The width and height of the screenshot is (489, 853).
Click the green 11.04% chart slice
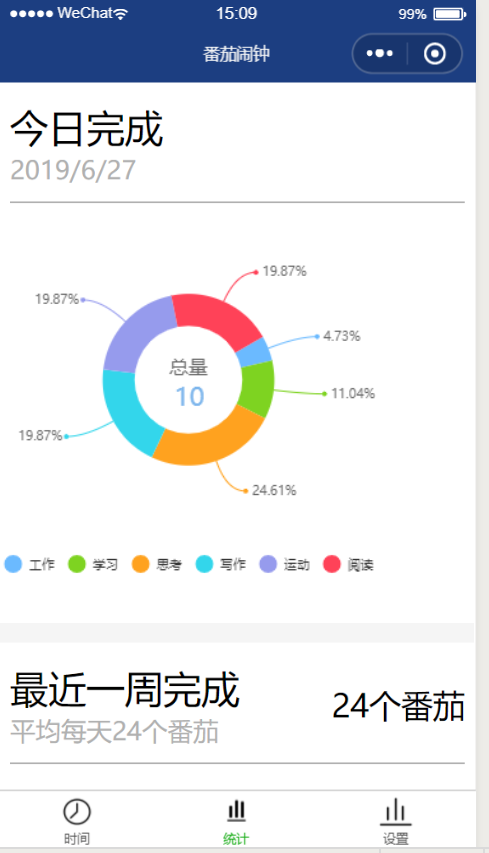point(257,387)
